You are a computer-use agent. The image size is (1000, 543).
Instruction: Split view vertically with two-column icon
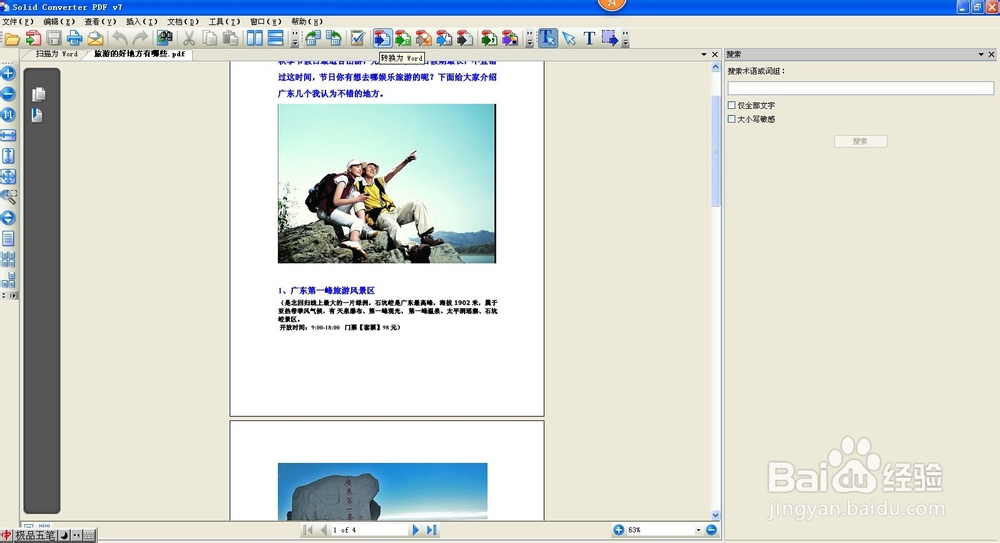[254, 39]
